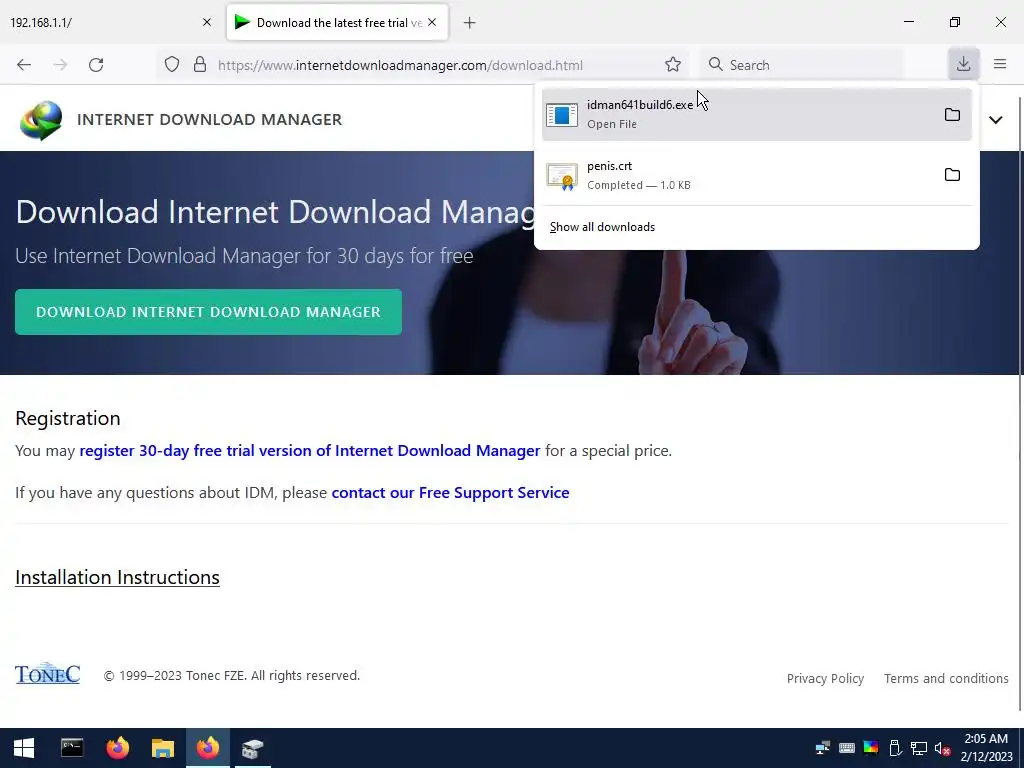Screen dimensions: 1024x768
Task: Bookmark this page with the star icon
Action: pyautogui.click(x=673, y=65)
